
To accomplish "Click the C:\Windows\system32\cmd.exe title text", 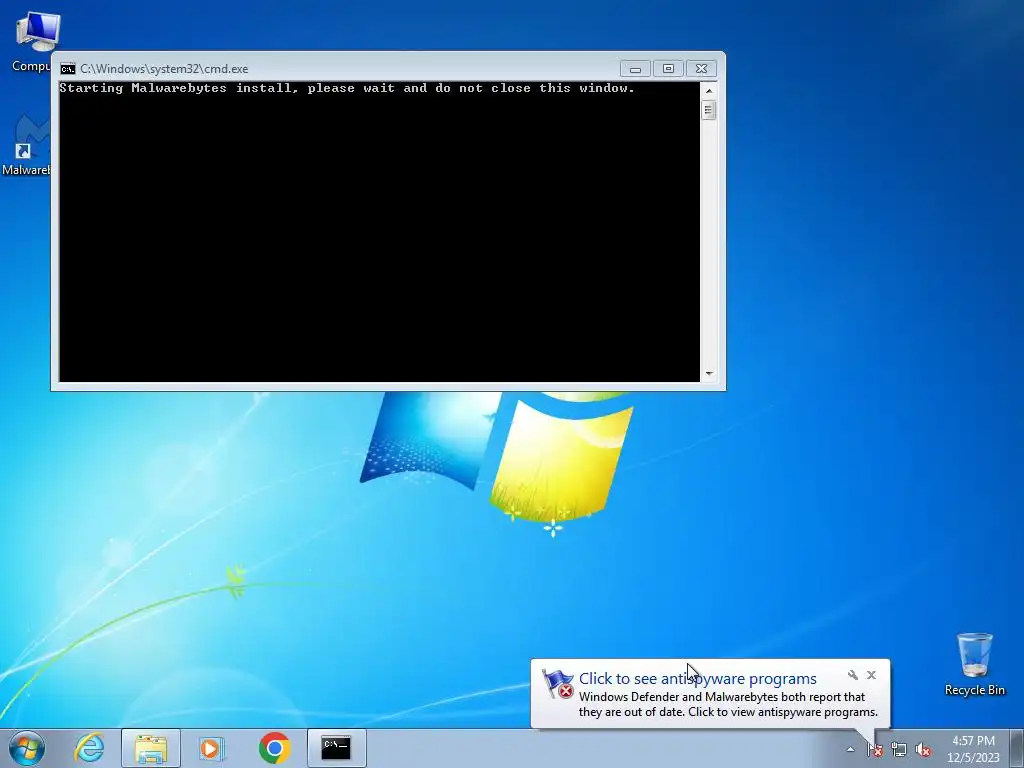I will pos(164,69).
